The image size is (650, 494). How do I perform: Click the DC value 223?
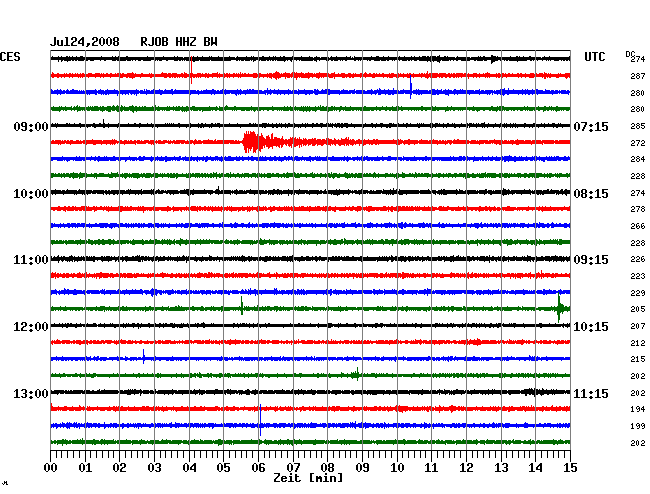pos(638,276)
